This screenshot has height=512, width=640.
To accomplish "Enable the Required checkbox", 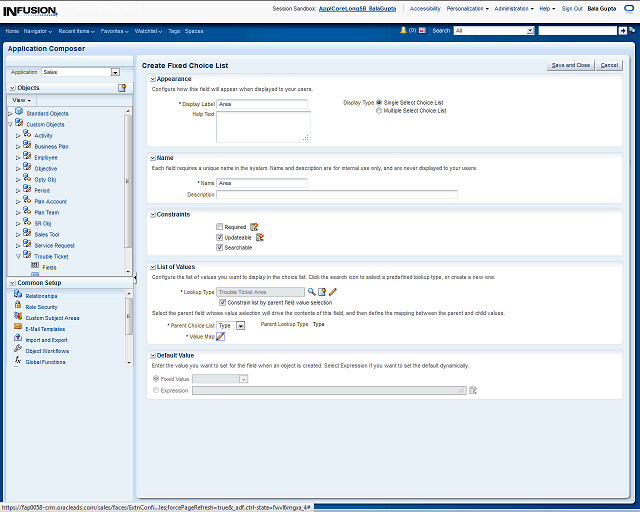I will (220, 227).
